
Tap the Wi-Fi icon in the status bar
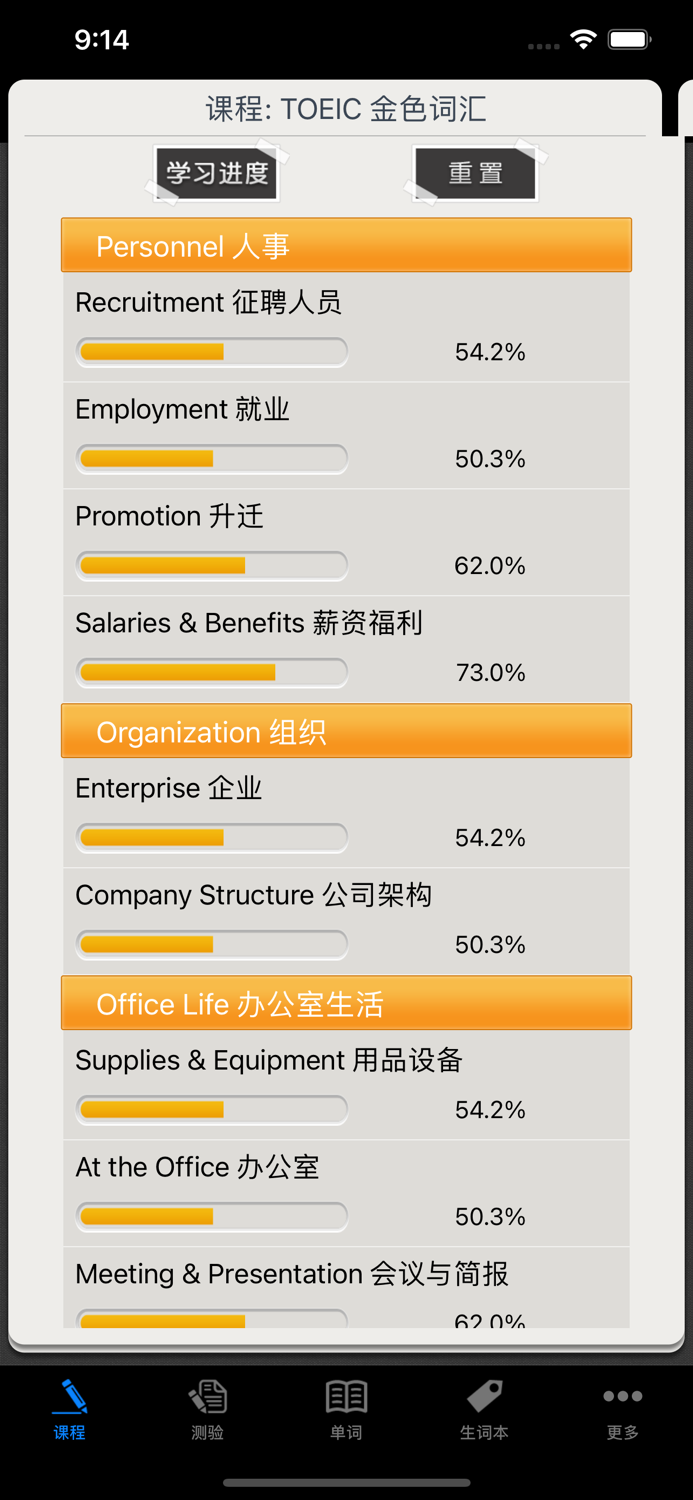pyautogui.click(x=582, y=38)
